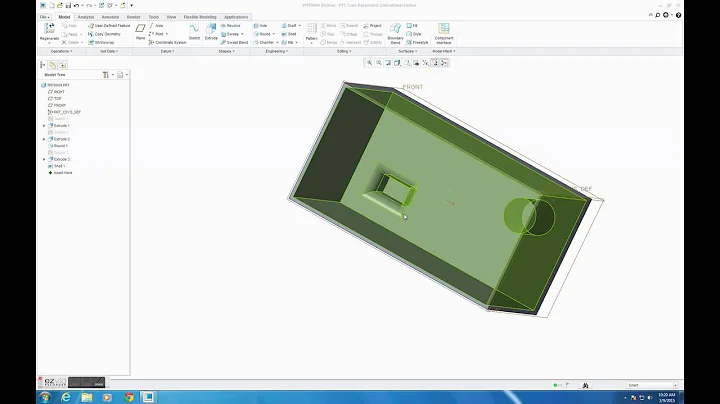Expand the Engineering group menu
The image size is (720, 404).
[277, 51]
